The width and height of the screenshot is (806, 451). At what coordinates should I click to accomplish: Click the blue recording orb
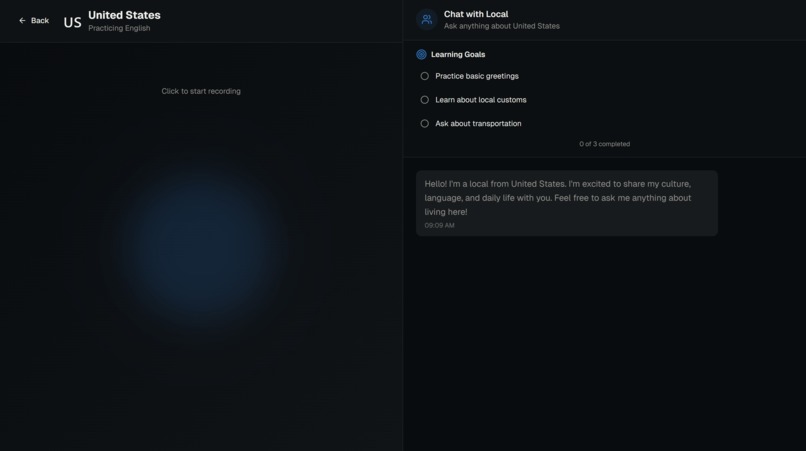201,247
